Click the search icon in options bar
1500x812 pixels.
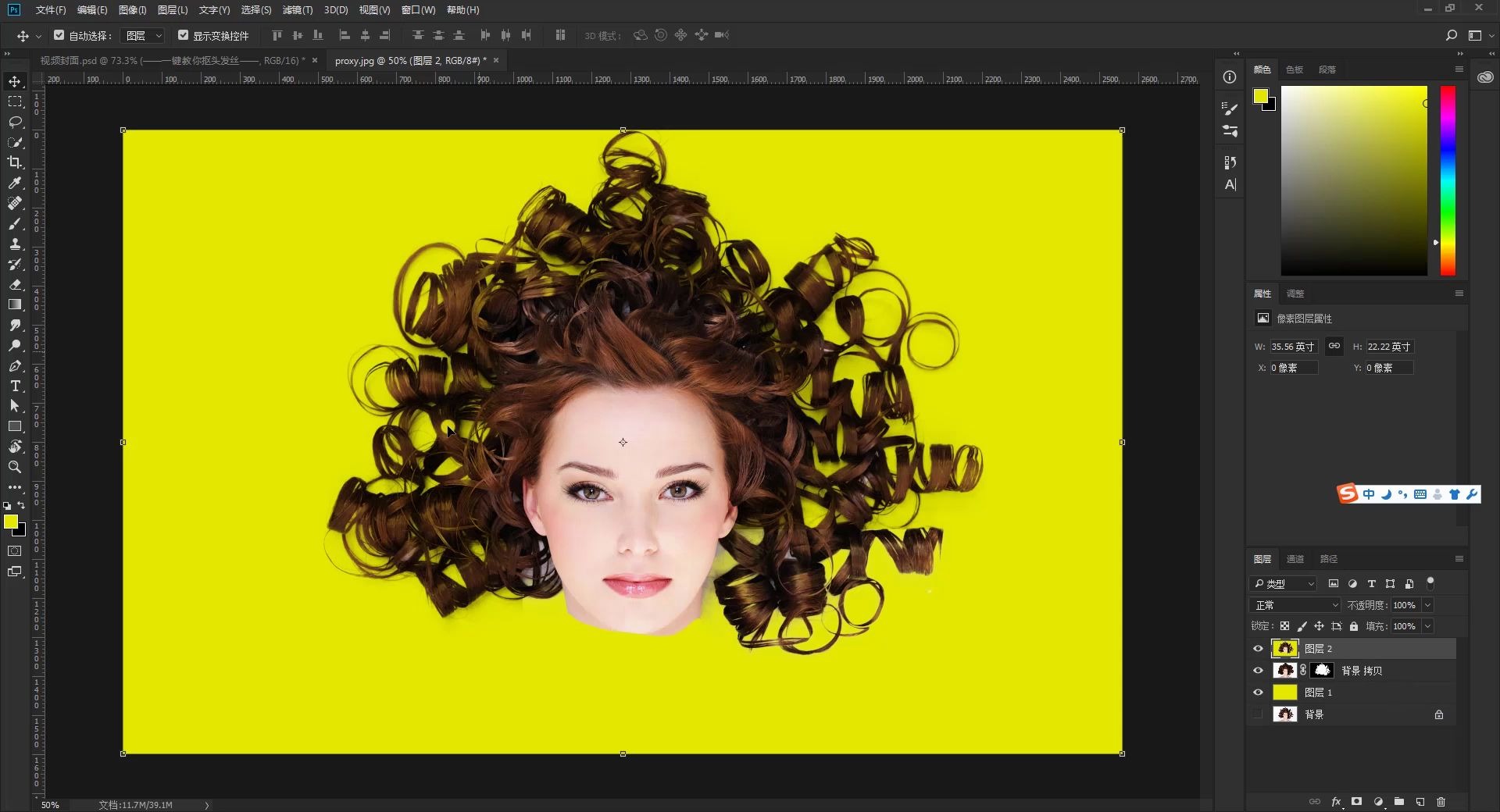[1452, 35]
